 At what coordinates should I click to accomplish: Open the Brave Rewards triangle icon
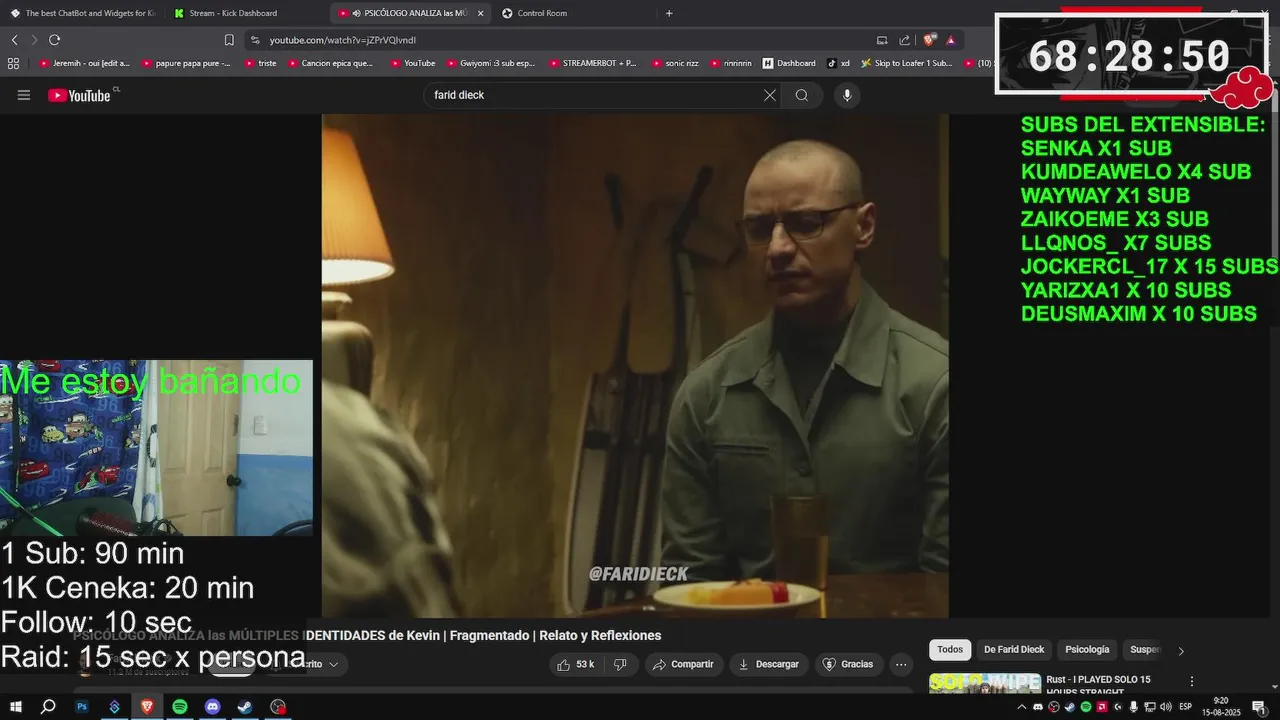click(x=950, y=40)
